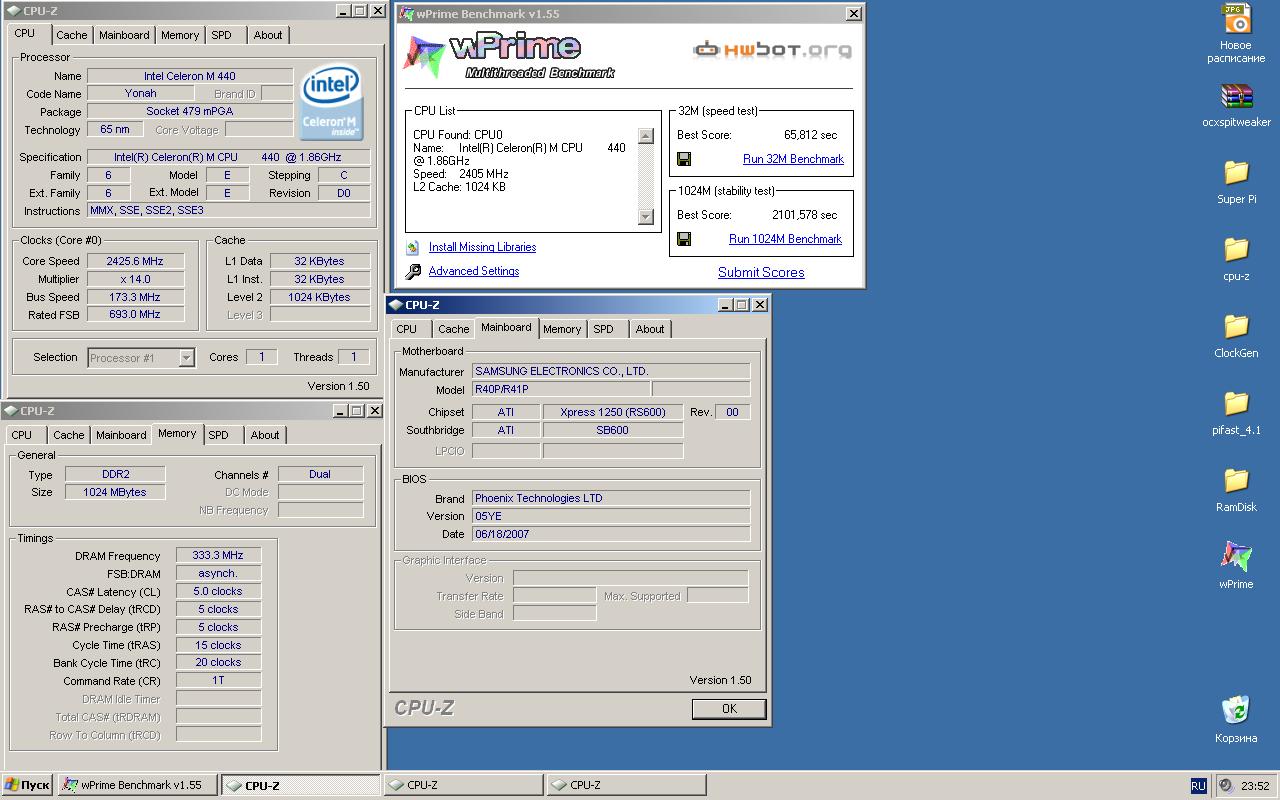The height and width of the screenshot is (800, 1280).
Task: Click the wPrime logo in benchmark window
Action: click(509, 56)
